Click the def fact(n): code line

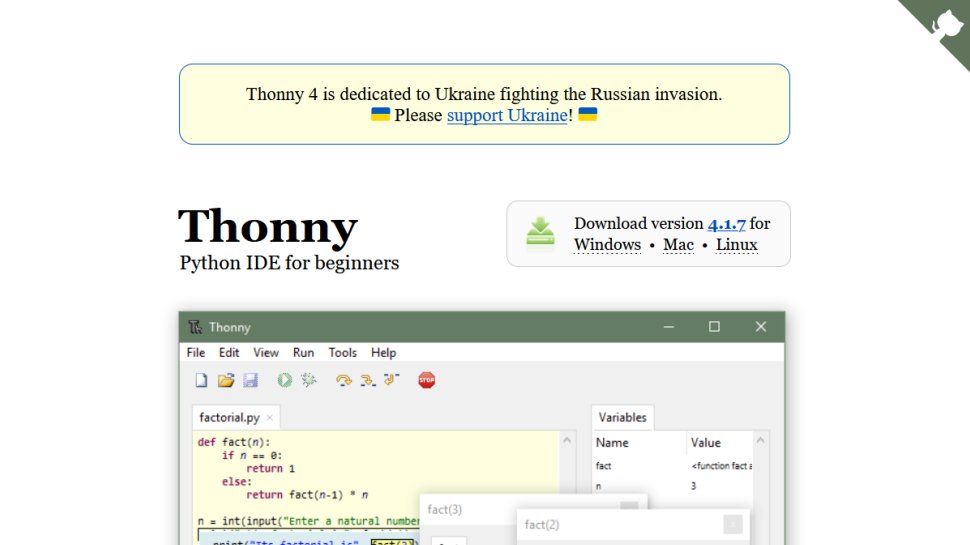pos(234,442)
